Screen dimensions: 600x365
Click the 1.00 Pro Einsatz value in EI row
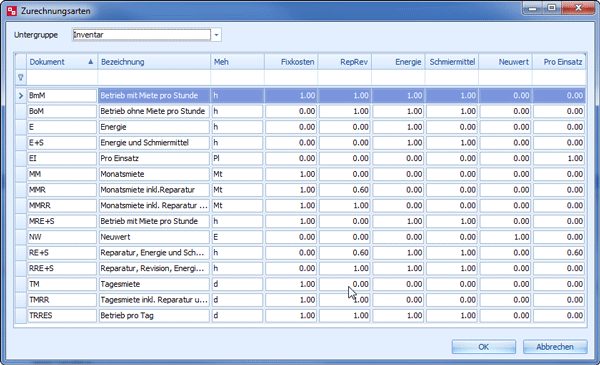coord(559,158)
